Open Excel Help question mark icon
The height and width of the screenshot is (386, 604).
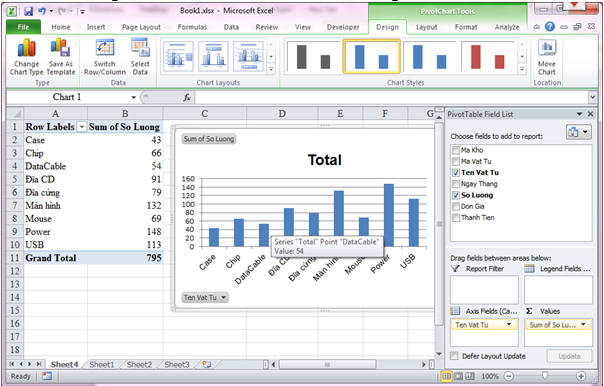coord(550,27)
